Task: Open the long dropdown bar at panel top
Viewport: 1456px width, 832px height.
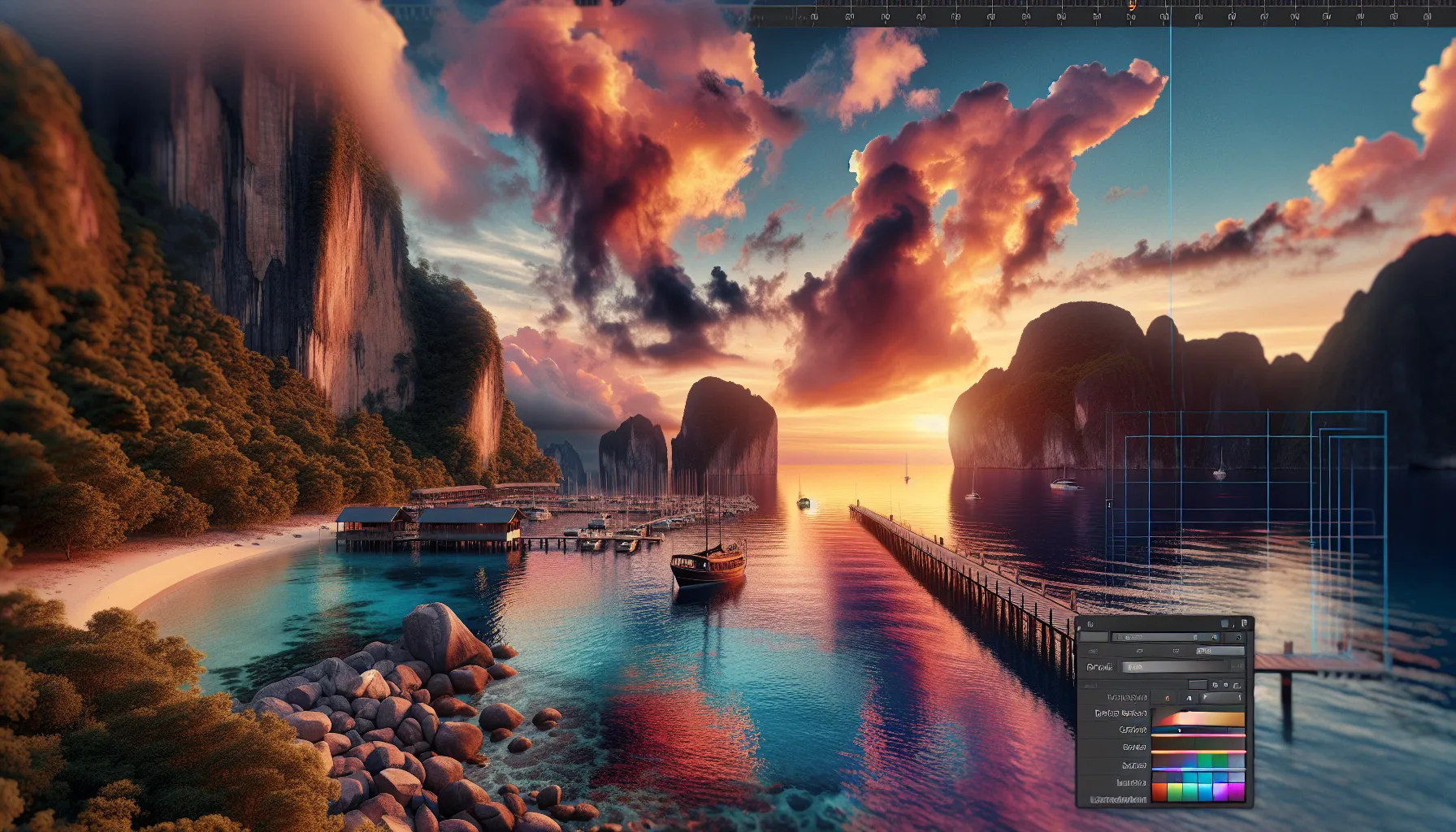Action: coord(1165,638)
